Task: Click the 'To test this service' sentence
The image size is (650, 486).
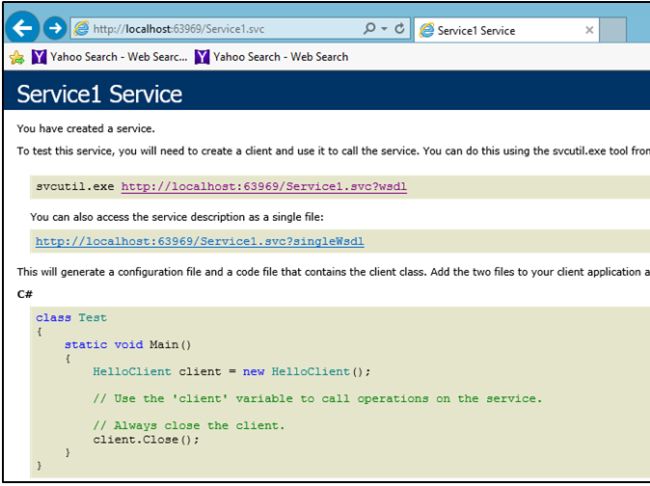Action: (x=333, y=151)
